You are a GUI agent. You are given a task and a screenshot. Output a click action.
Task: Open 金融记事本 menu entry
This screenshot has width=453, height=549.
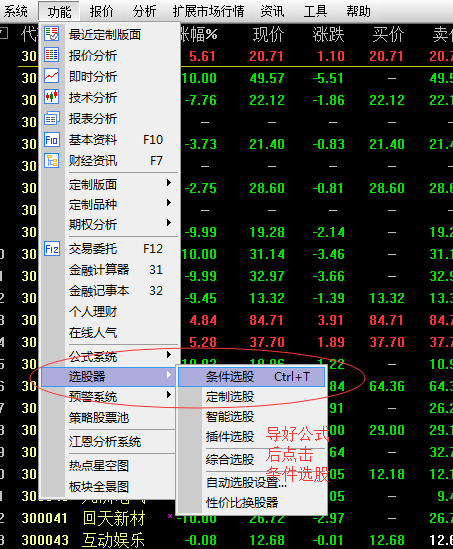[110, 291]
